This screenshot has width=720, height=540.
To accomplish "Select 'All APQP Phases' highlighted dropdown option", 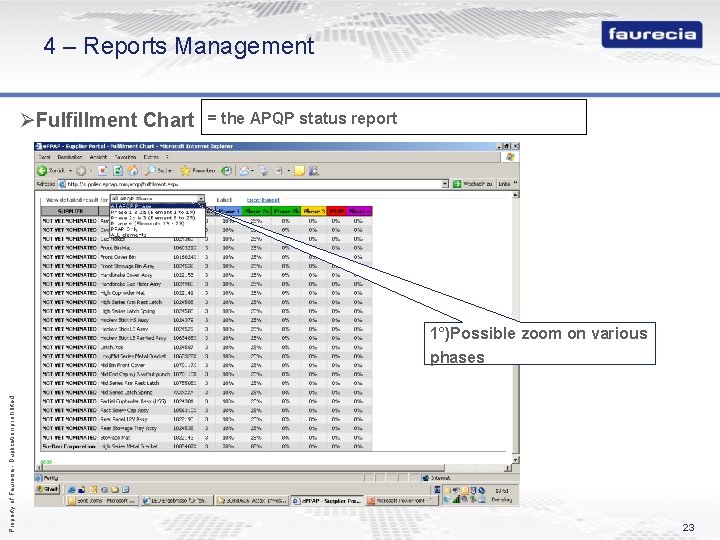I will tap(157, 207).
